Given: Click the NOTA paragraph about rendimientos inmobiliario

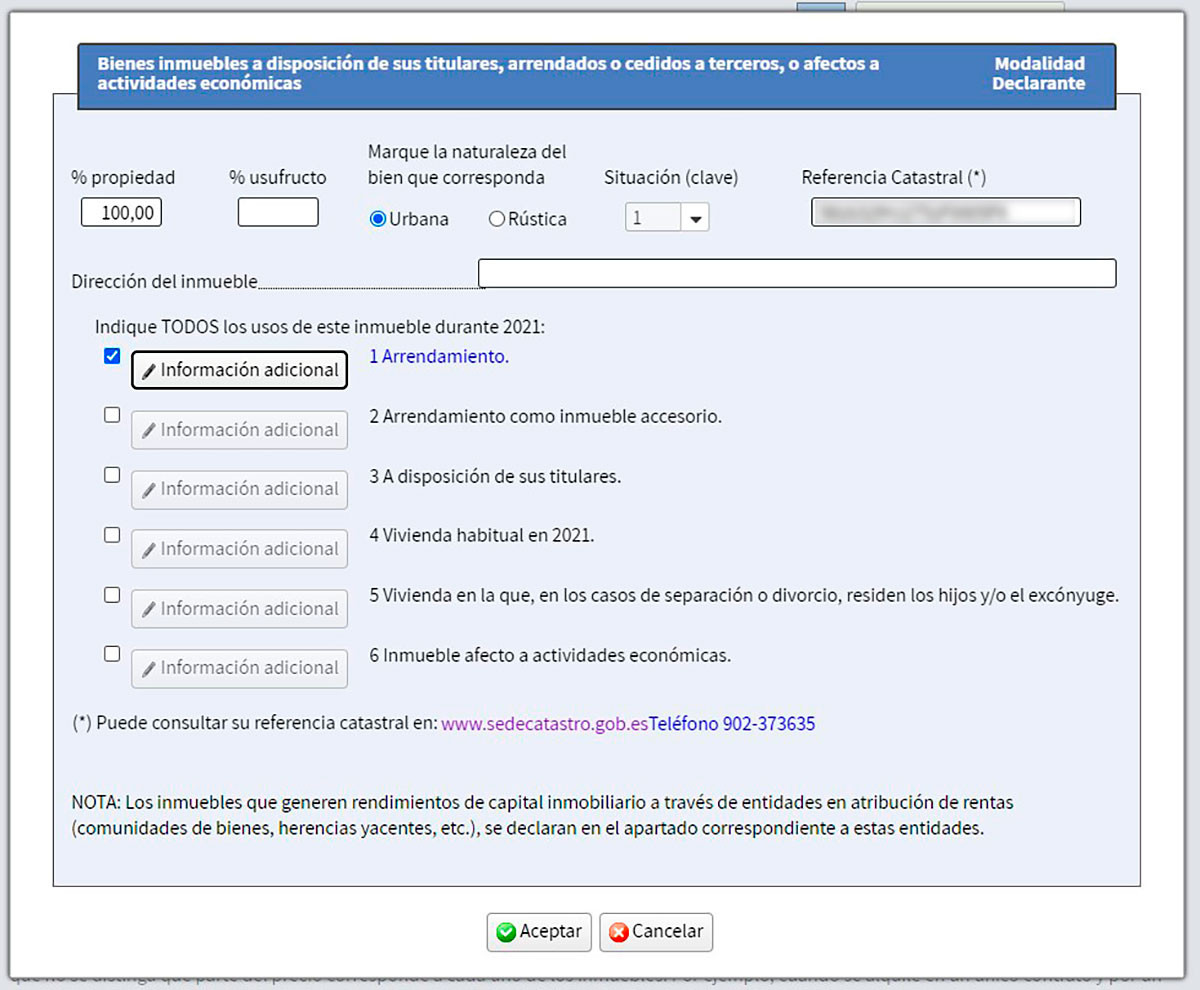Looking at the screenshot, I should (x=543, y=816).
